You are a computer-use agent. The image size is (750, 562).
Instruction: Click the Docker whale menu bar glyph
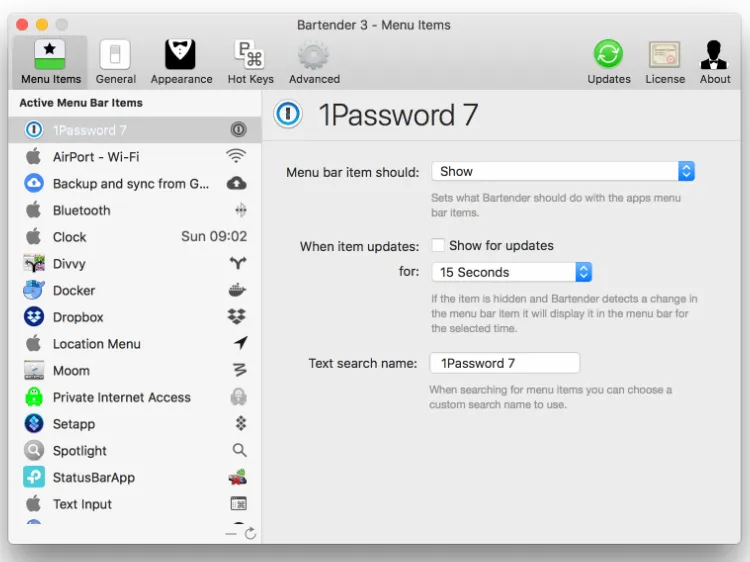(238, 290)
